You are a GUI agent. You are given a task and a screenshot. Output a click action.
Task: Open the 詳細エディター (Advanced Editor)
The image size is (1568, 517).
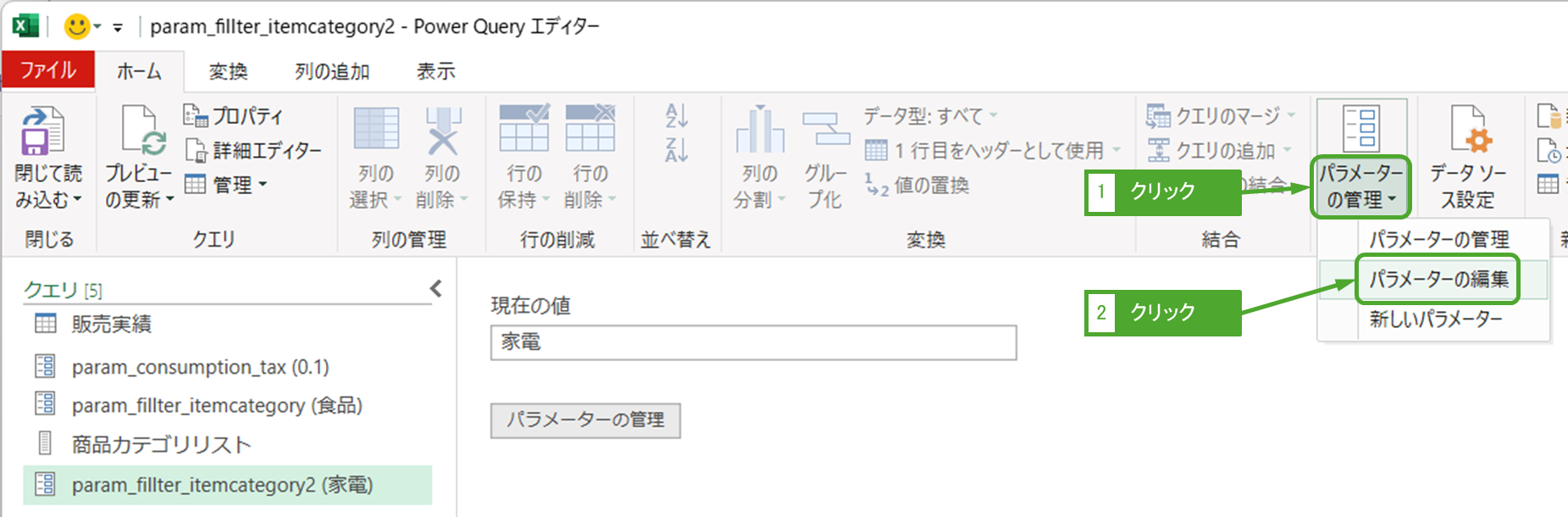click(254, 151)
